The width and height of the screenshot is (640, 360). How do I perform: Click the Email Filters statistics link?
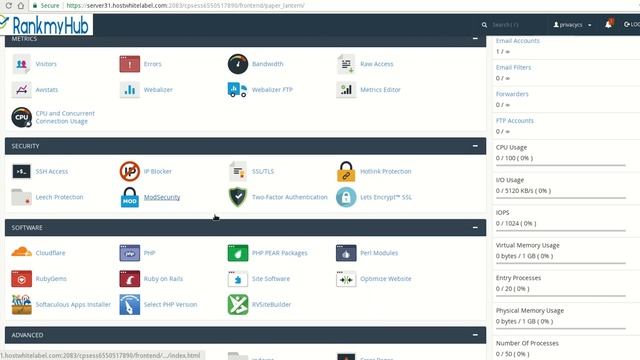click(513, 67)
